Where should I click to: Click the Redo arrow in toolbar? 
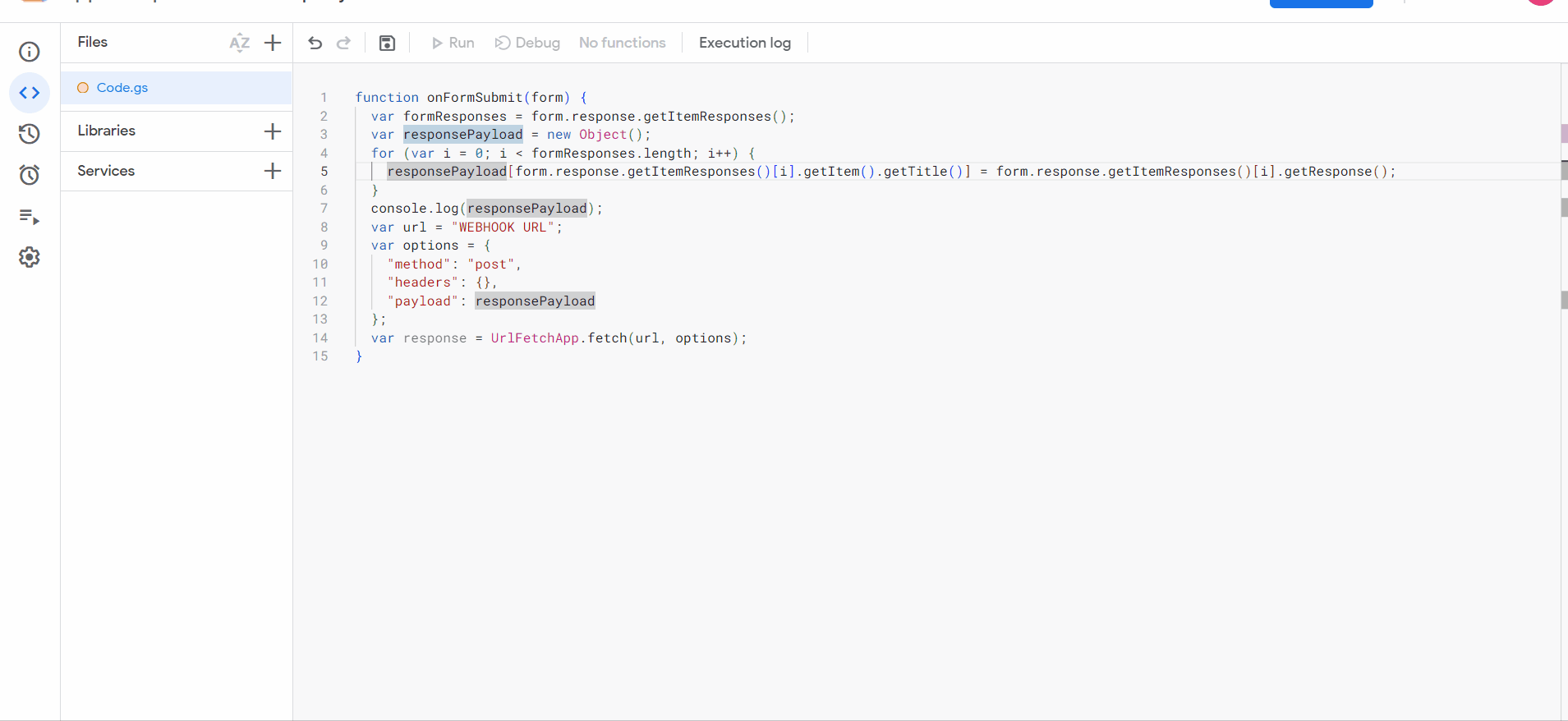344,43
